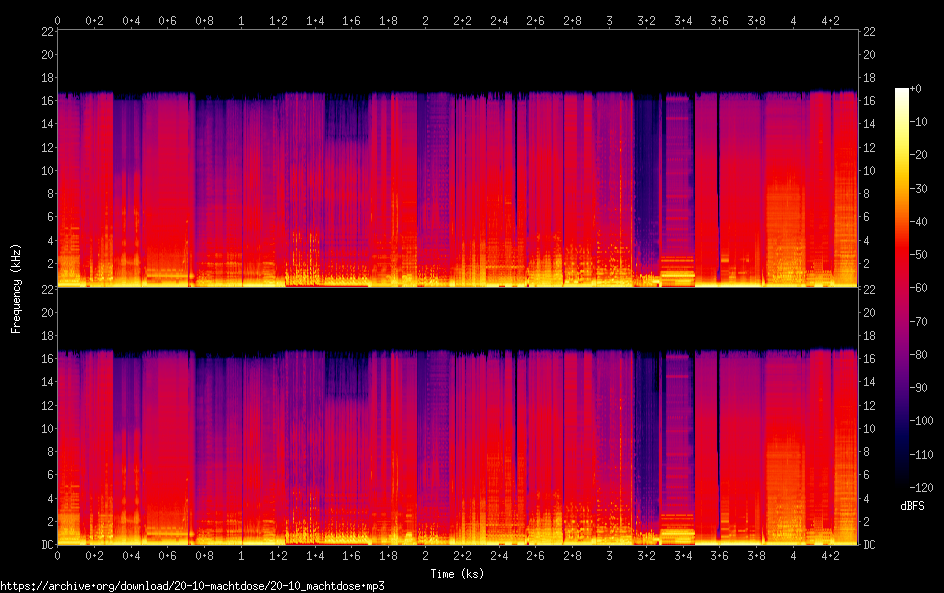The width and height of the screenshot is (944, 593).
Task: Click the "dBFS" label under the color scale
Action: tap(912, 506)
